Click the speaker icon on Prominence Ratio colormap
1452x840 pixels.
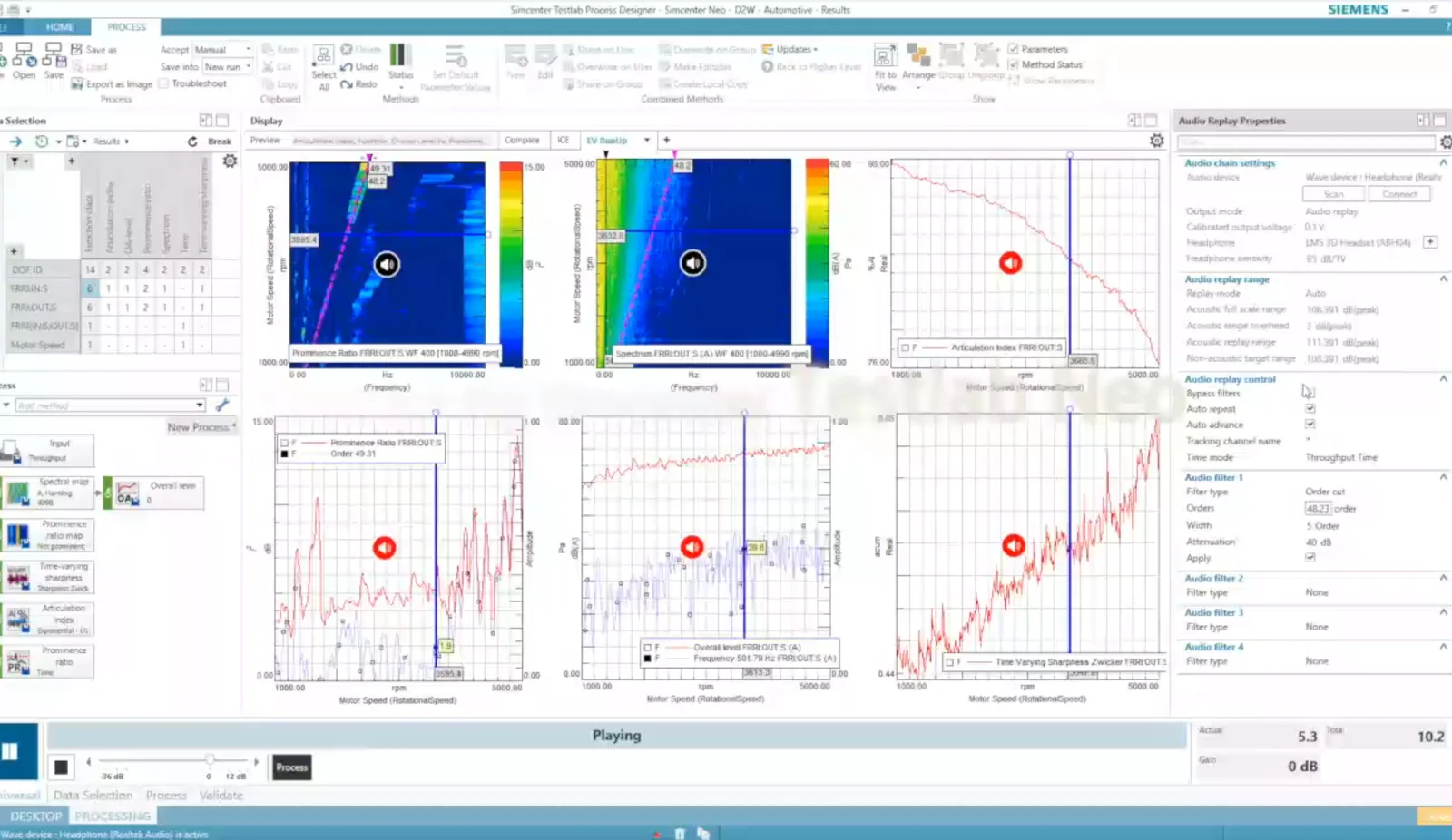tap(387, 264)
